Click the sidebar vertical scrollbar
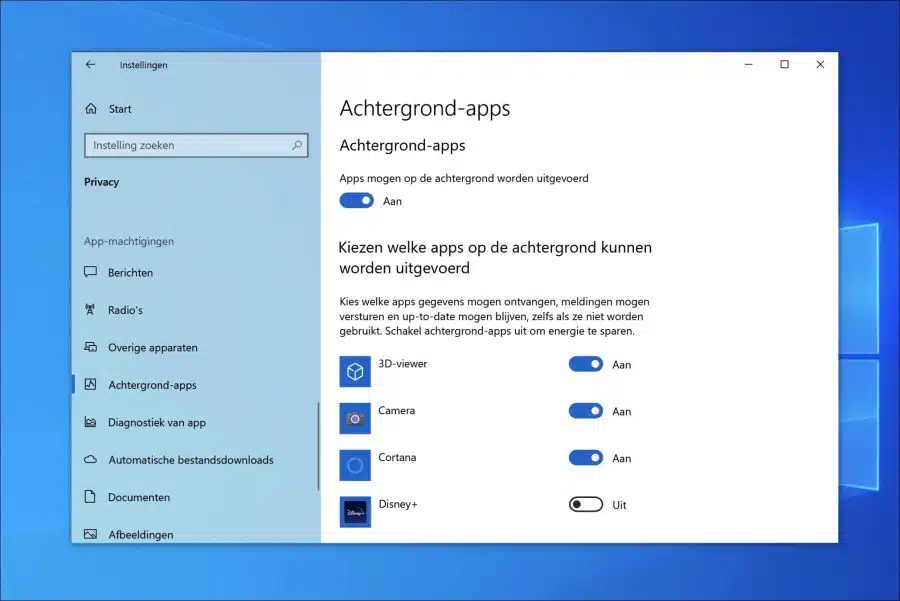The image size is (900, 601). coord(318,446)
